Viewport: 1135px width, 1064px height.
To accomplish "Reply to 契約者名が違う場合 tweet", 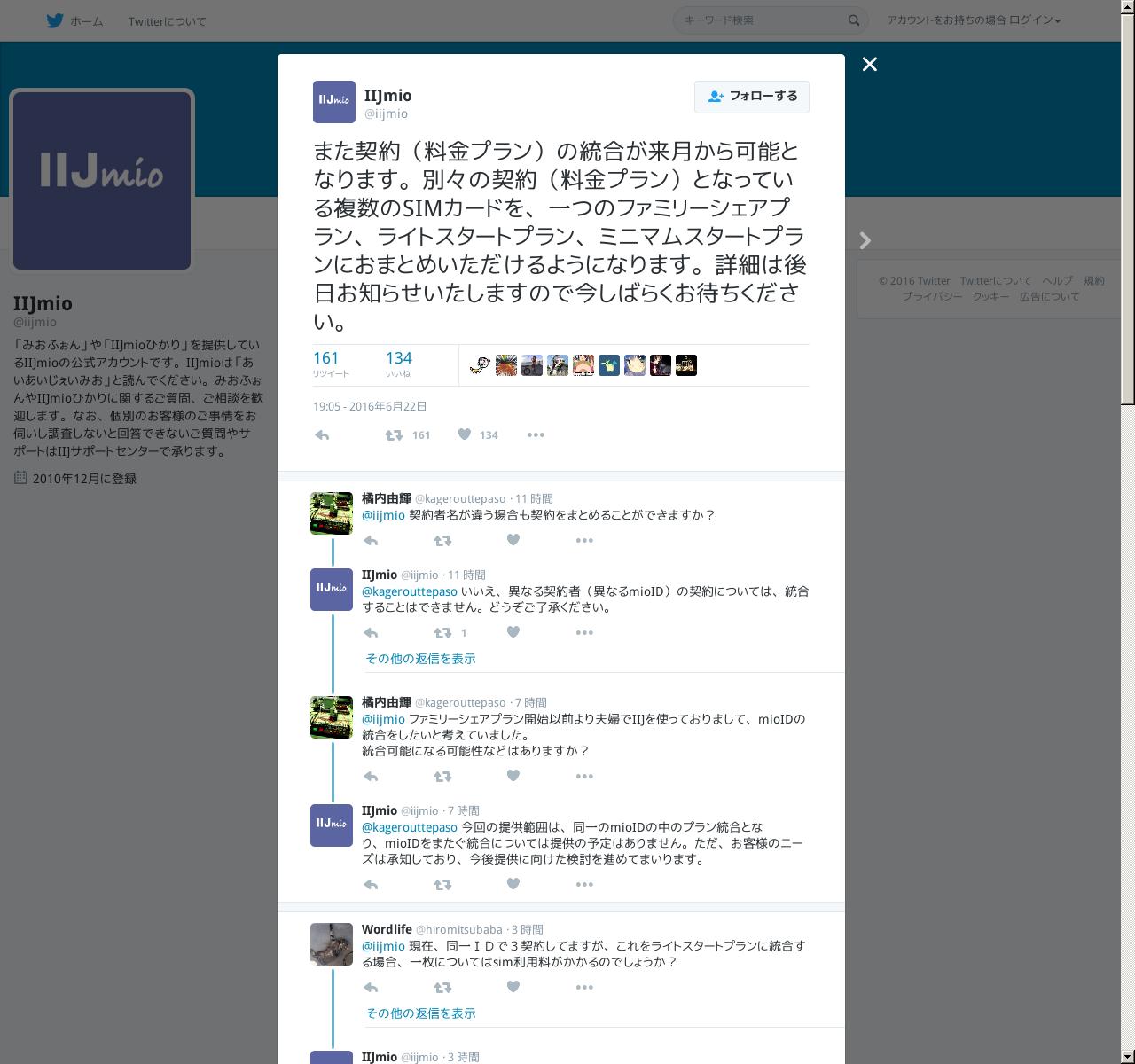I will 372,541.
